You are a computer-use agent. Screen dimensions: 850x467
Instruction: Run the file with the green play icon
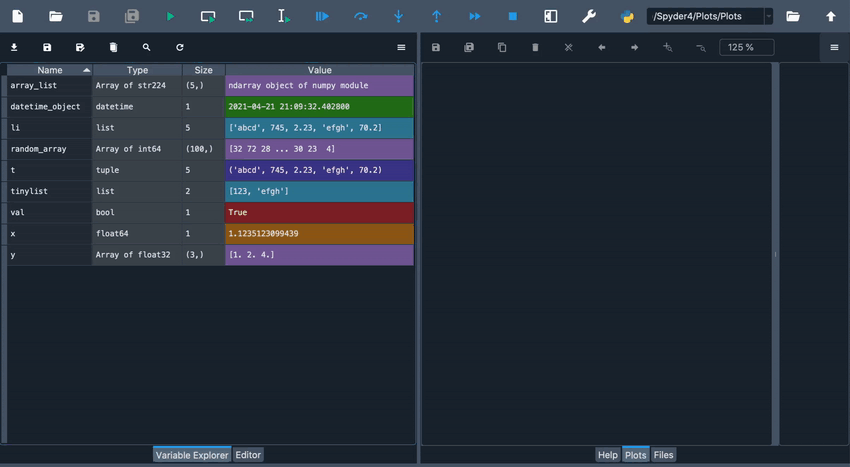[170, 16]
